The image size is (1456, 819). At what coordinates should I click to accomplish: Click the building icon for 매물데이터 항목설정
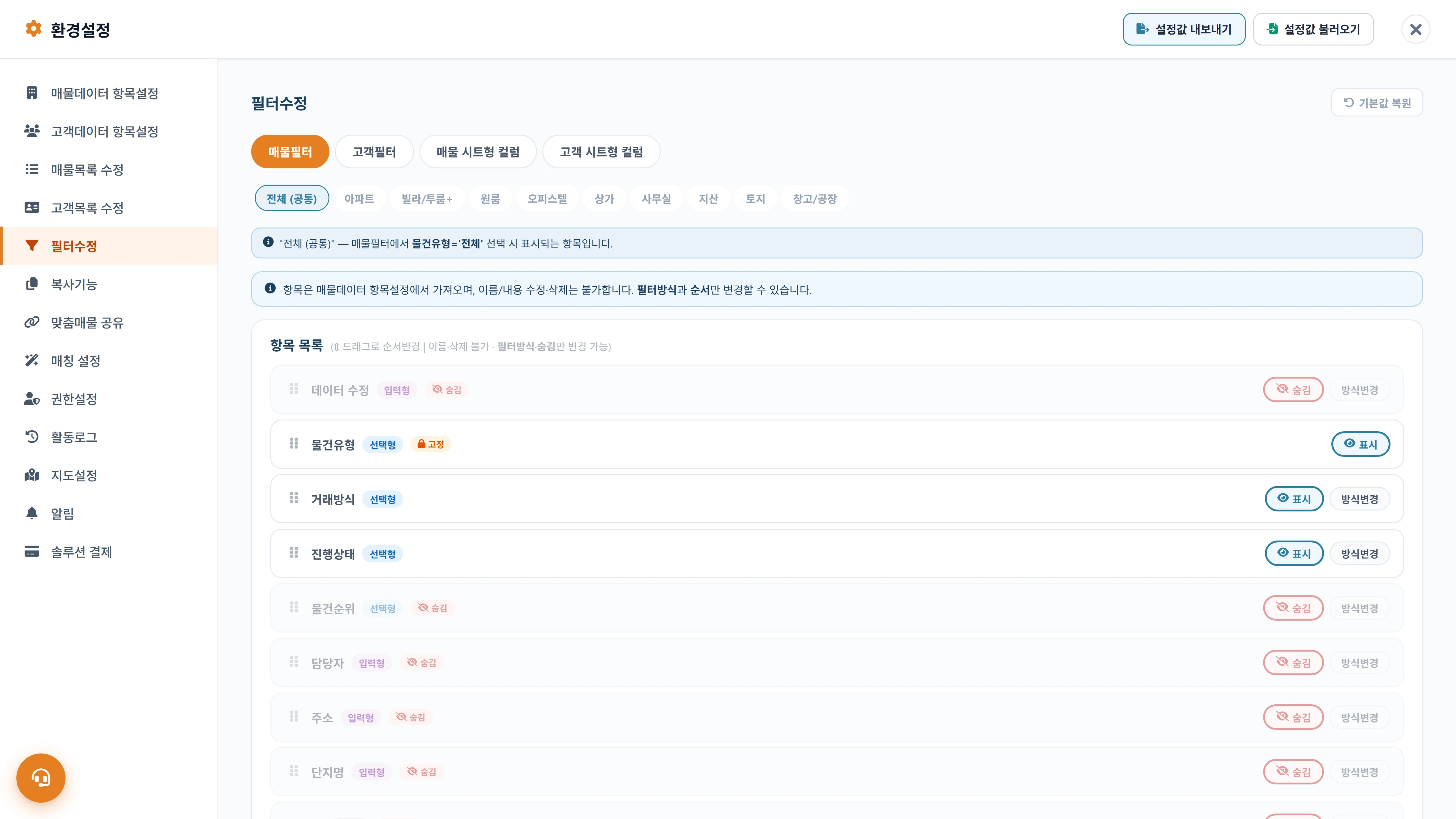point(32,93)
